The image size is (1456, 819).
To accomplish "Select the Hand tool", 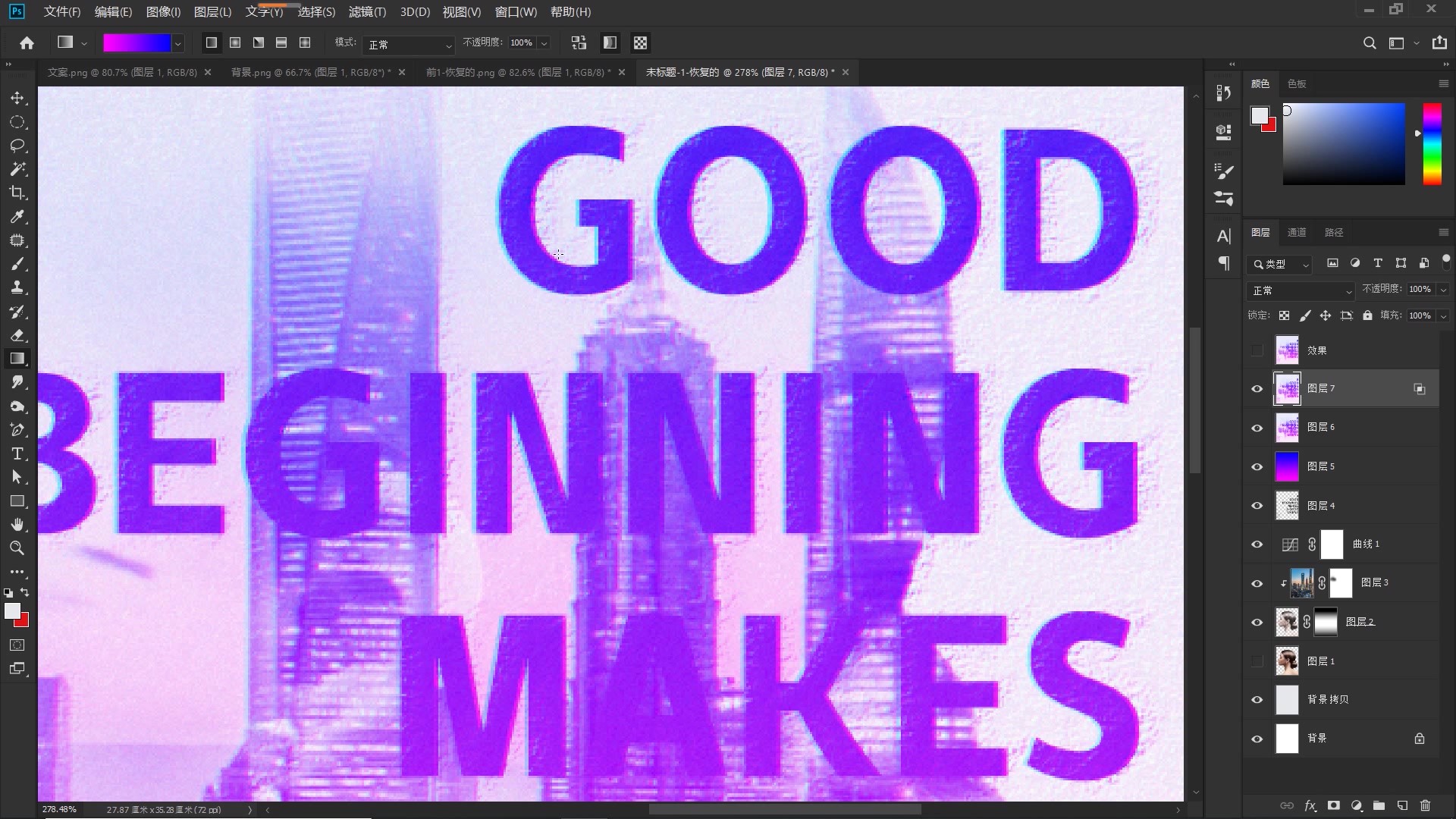I will [x=17, y=525].
